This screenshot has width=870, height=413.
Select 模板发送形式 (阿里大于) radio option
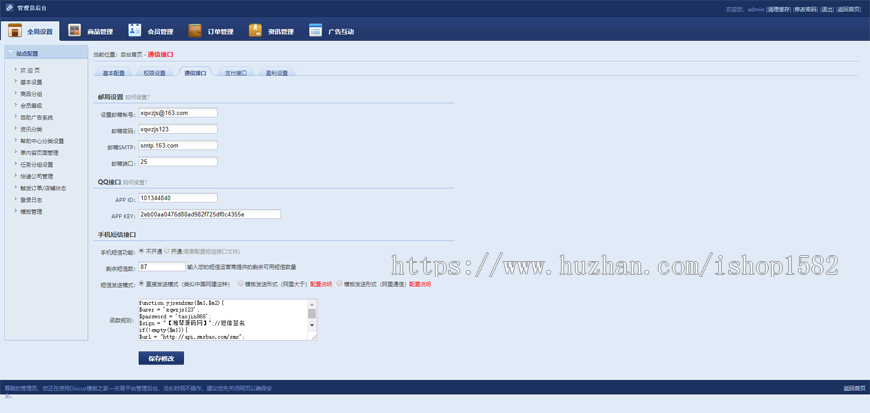[x=241, y=283]
